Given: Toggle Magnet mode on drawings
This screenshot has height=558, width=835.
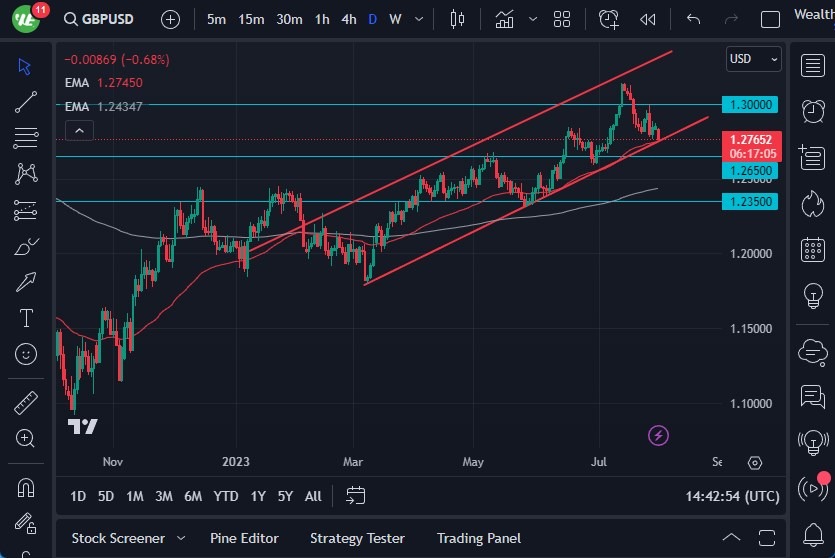Looking at the screenshot, I should click(26, 488).
